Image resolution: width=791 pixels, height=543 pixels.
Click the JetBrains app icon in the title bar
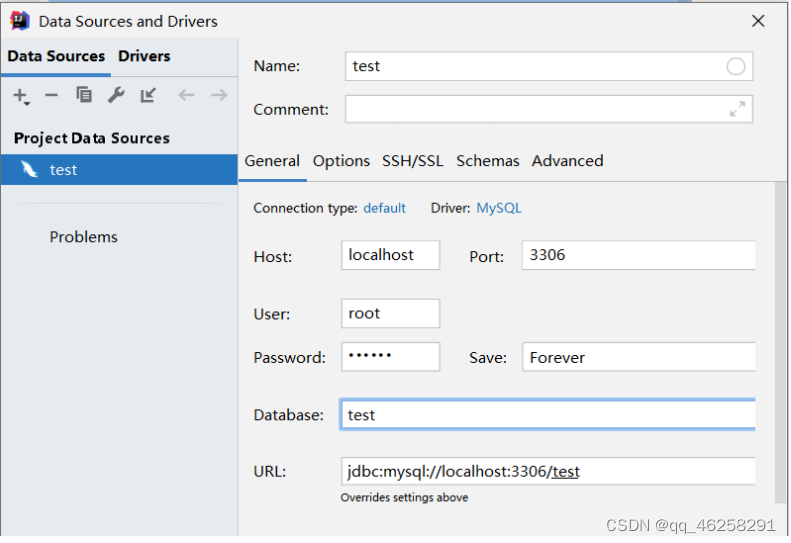coord(20,21)
